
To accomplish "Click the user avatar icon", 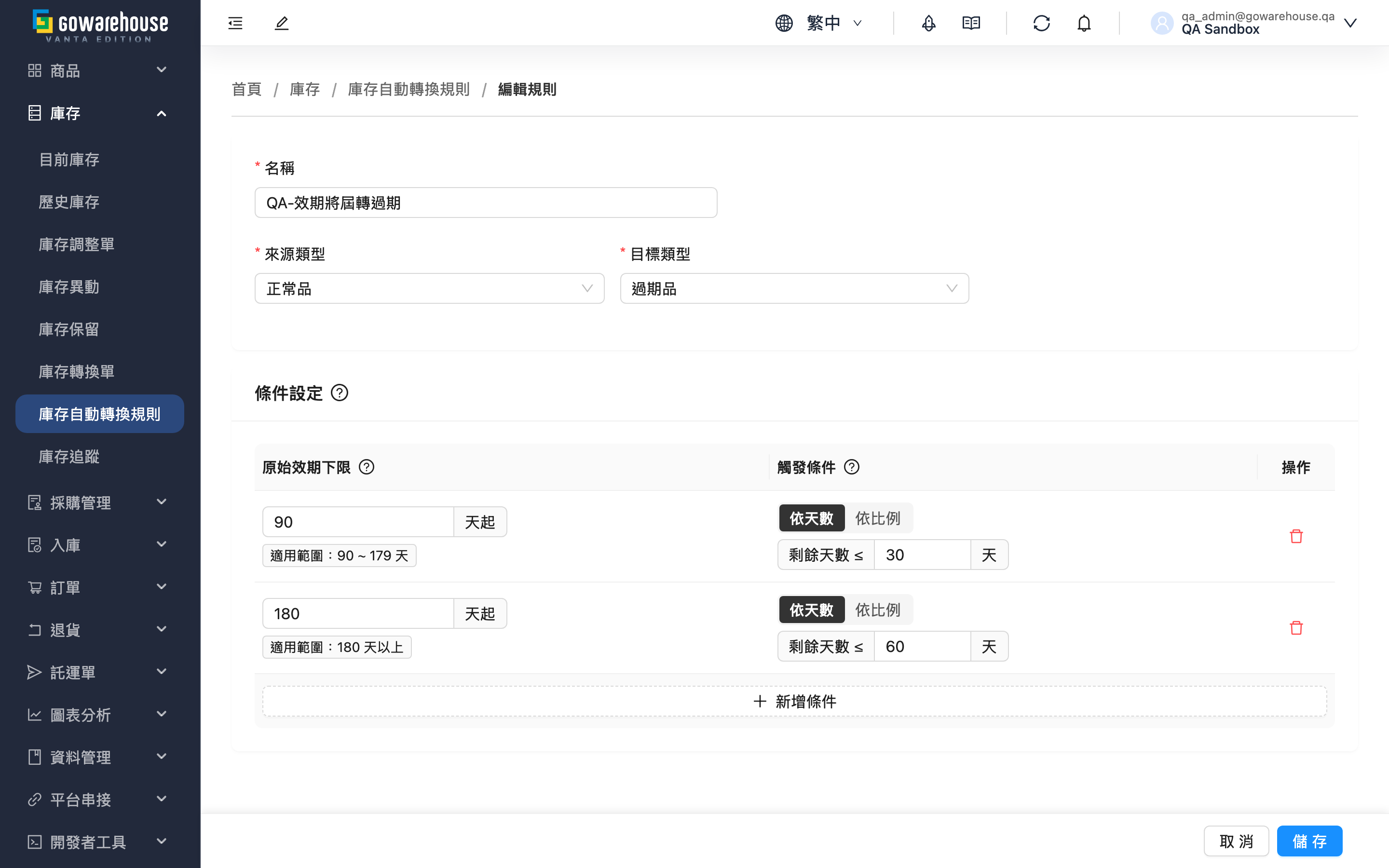I will click(1162, 23).
